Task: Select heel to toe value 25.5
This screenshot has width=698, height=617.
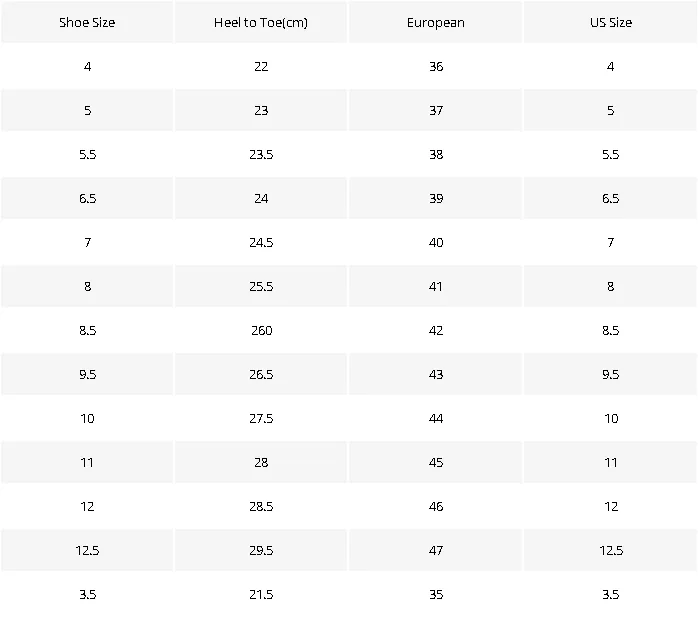Action: (x=261, y=286)
